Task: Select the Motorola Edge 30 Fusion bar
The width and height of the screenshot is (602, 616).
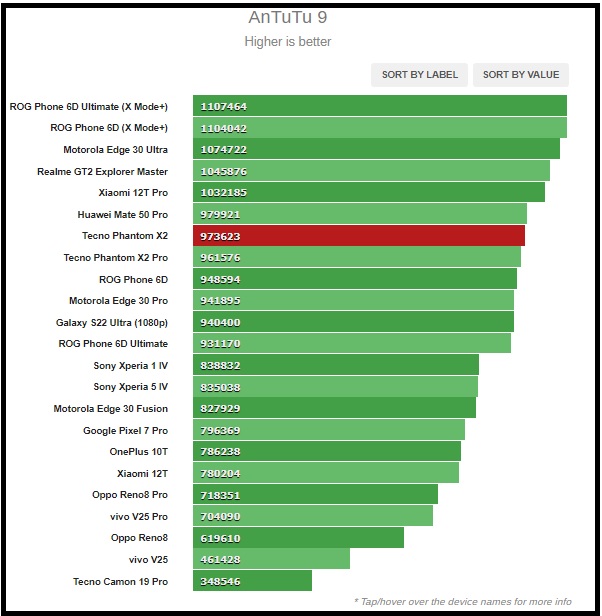Action: [335, 408]
